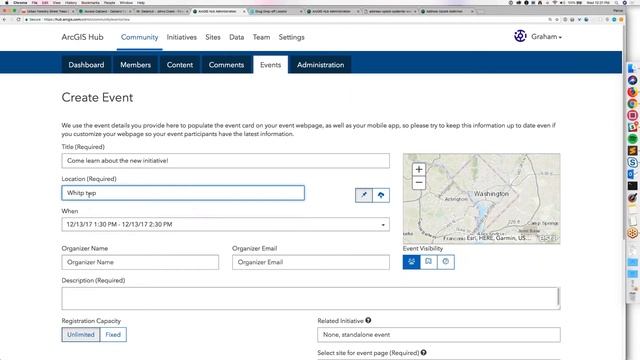
Task: Click the ArcGIS Hub home link
Action: click(x=82, y=37)
